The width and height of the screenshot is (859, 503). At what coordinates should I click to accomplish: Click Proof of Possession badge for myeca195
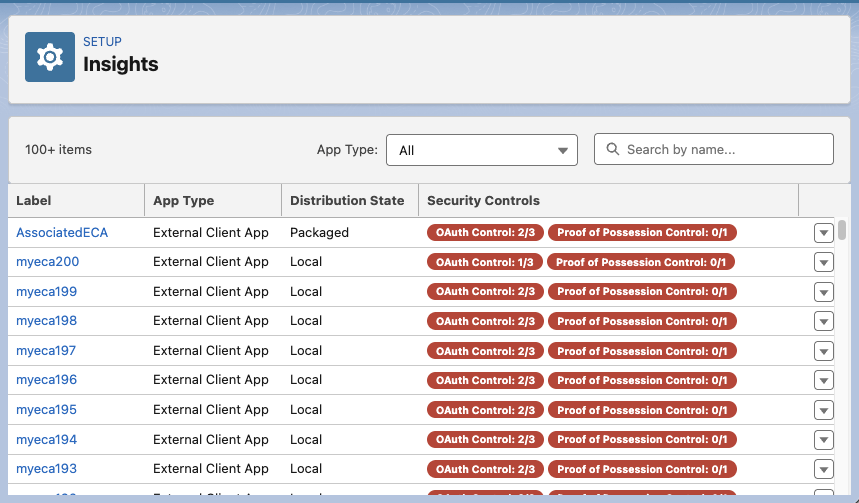click(642, 410)
